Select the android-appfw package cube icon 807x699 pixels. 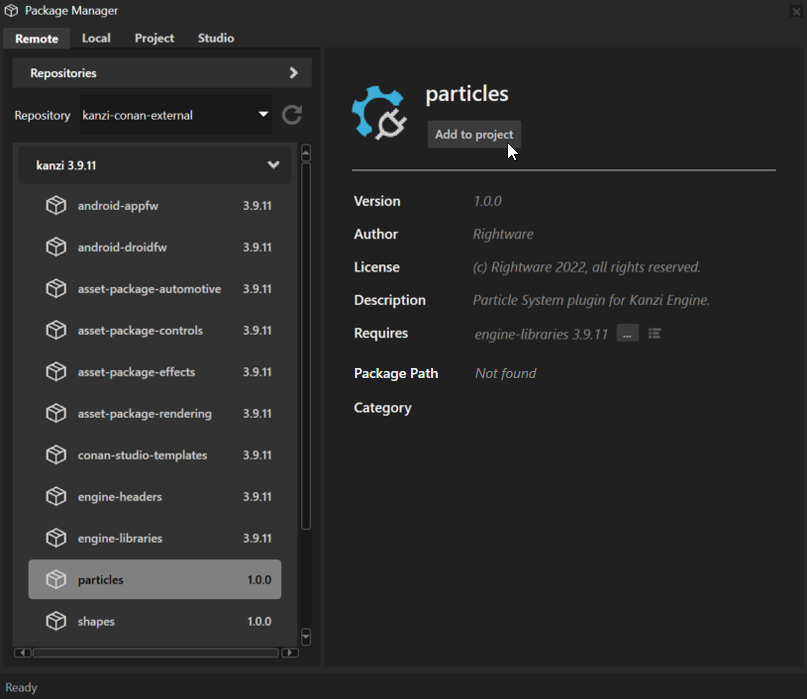tap(56, 205)
